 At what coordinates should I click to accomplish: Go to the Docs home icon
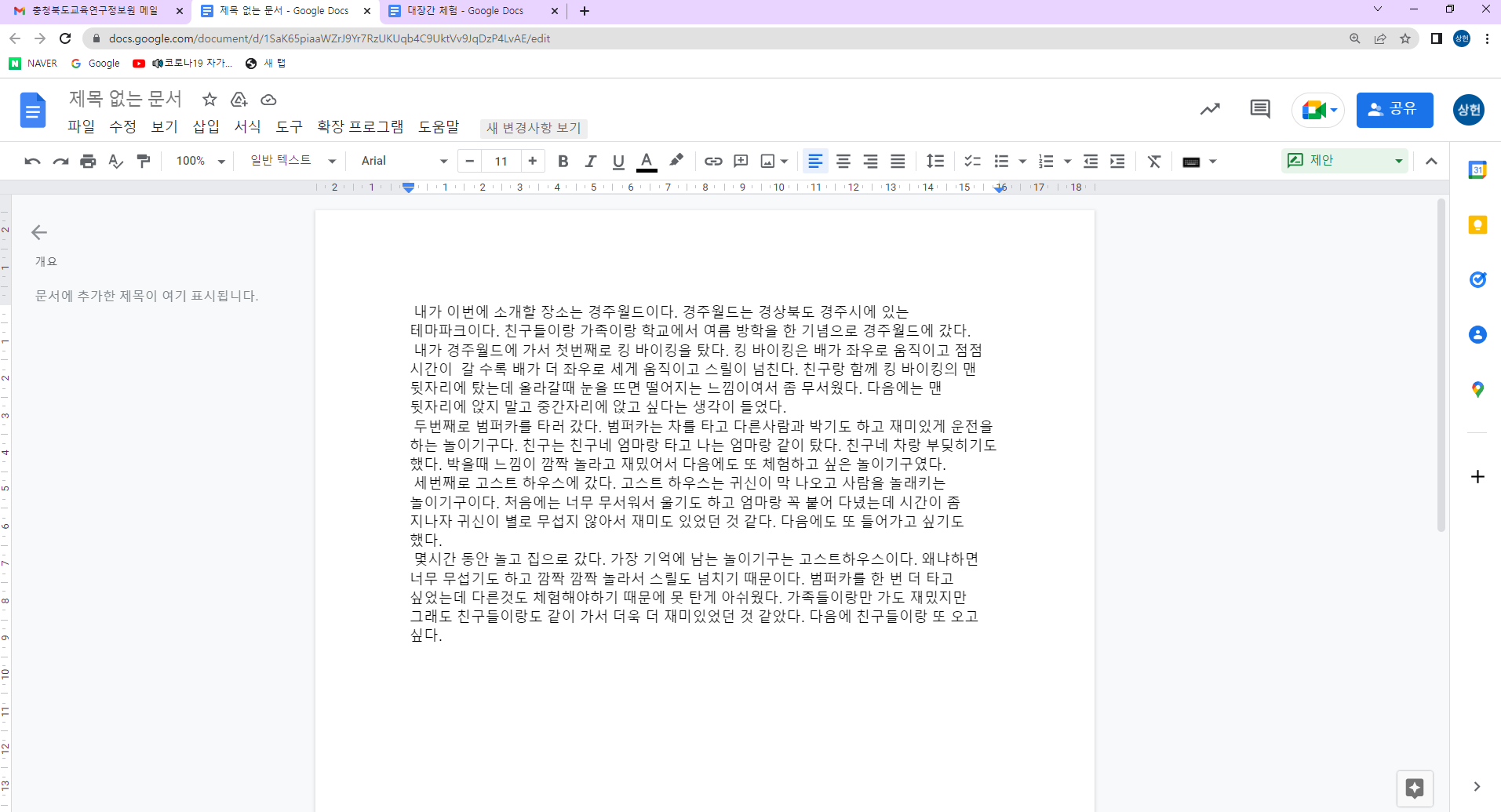(x=33, y=110)
